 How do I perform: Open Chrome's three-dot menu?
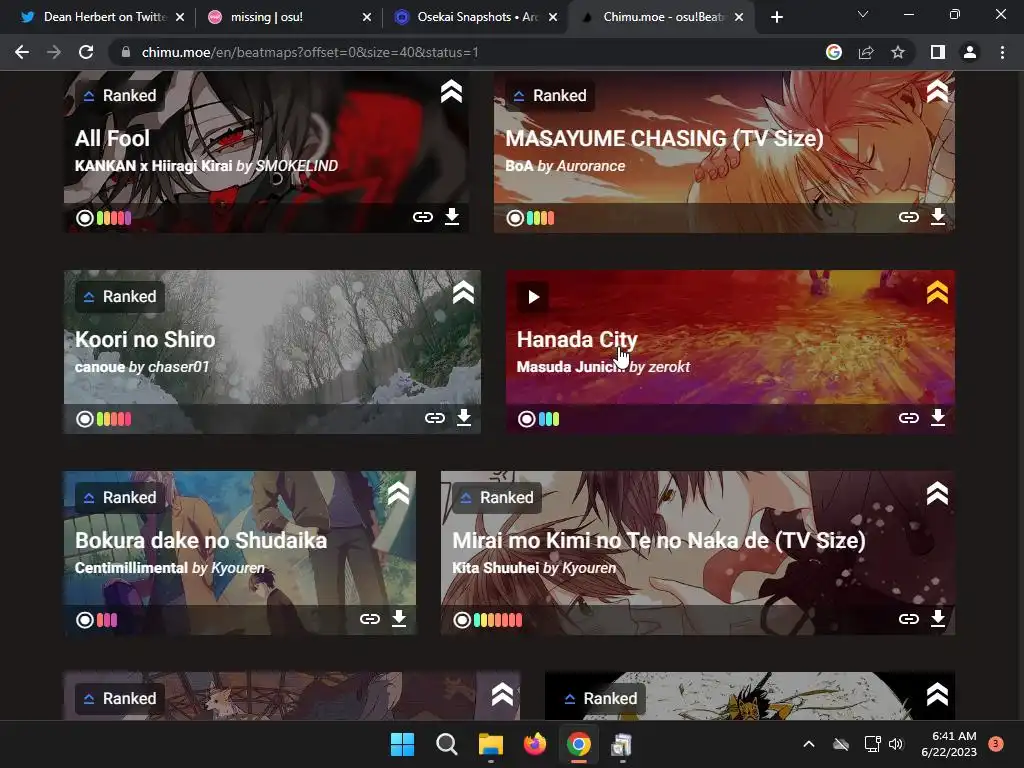click(x=1002, y=52)
